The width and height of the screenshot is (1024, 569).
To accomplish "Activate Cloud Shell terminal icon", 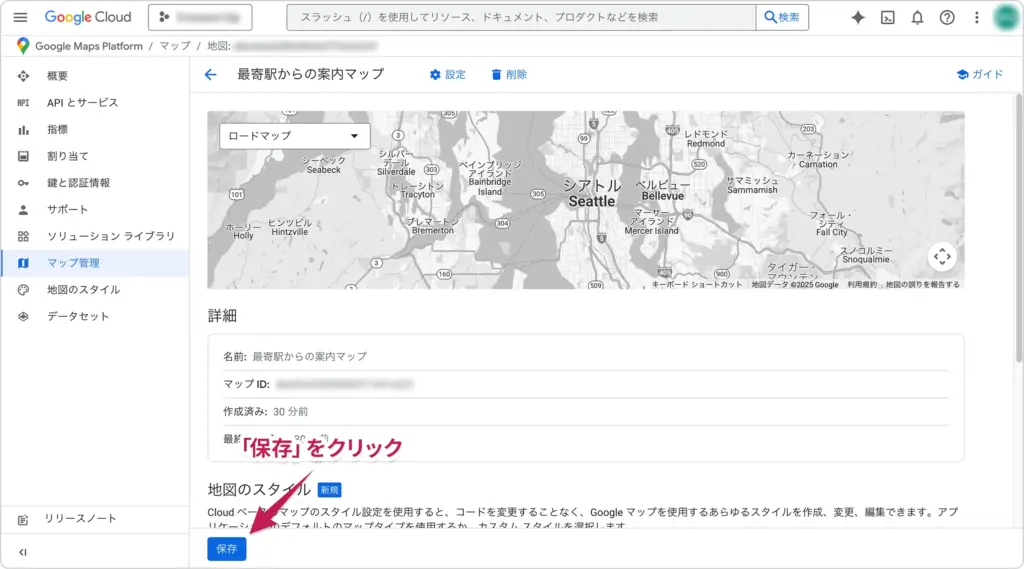I will coord(888,18).
